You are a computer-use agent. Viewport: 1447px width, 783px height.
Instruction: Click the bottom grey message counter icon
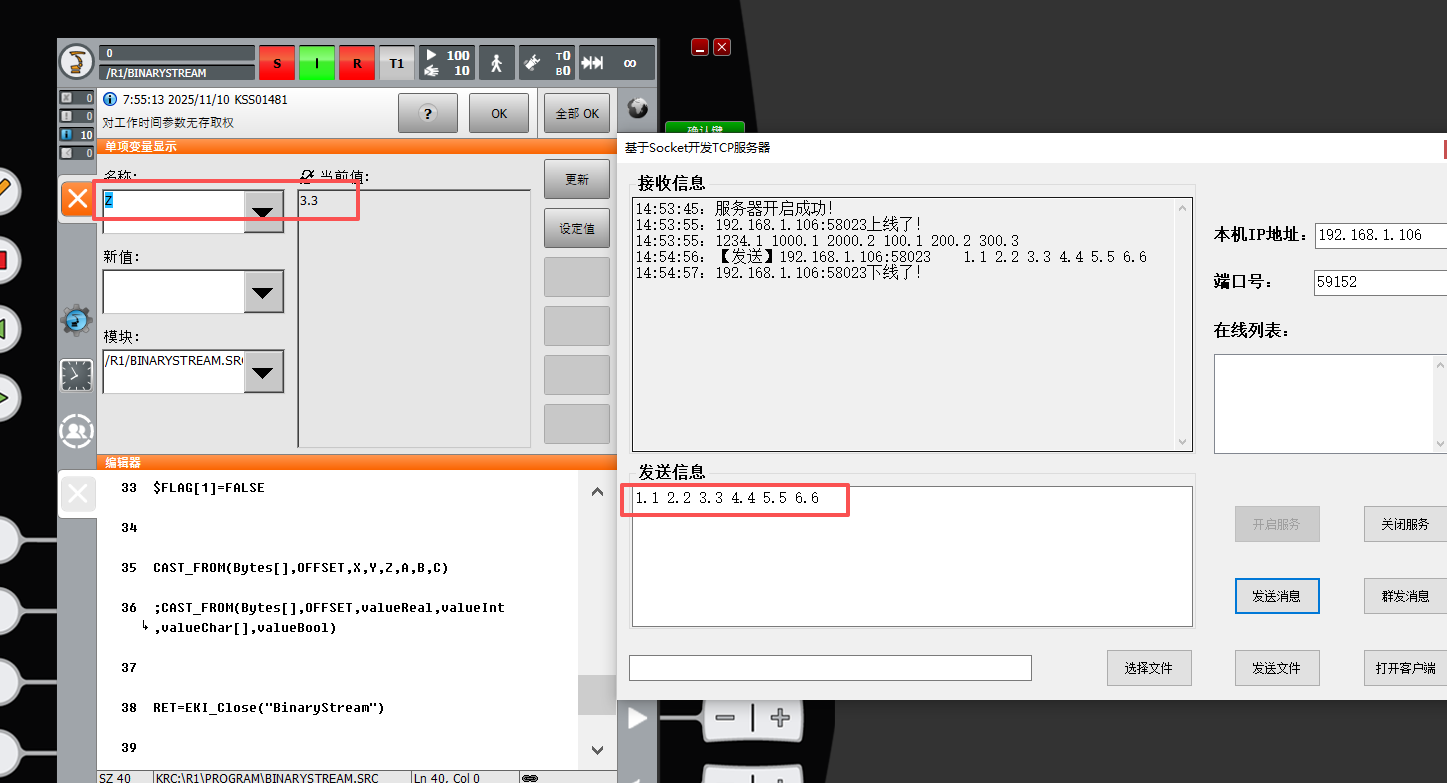pyautogui.click(x=77, y=153)
